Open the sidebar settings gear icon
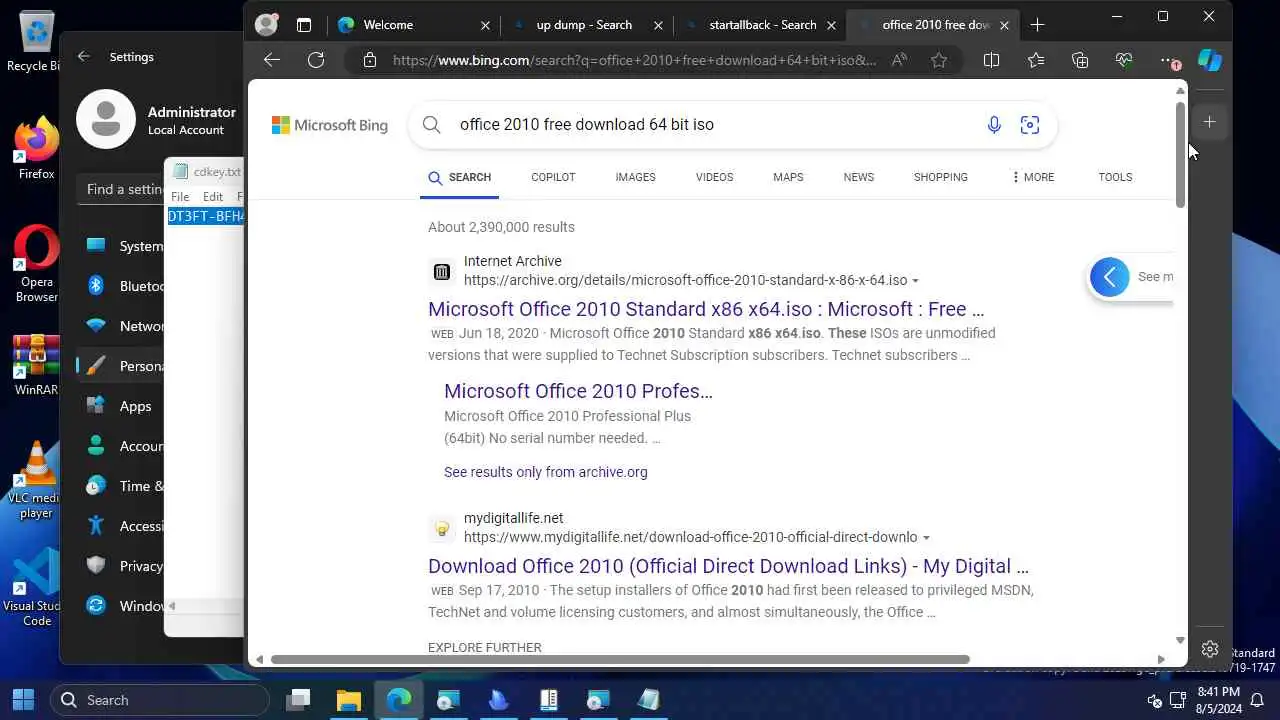The height and width of the screenshot is (720, 1280). [1209, 649]
